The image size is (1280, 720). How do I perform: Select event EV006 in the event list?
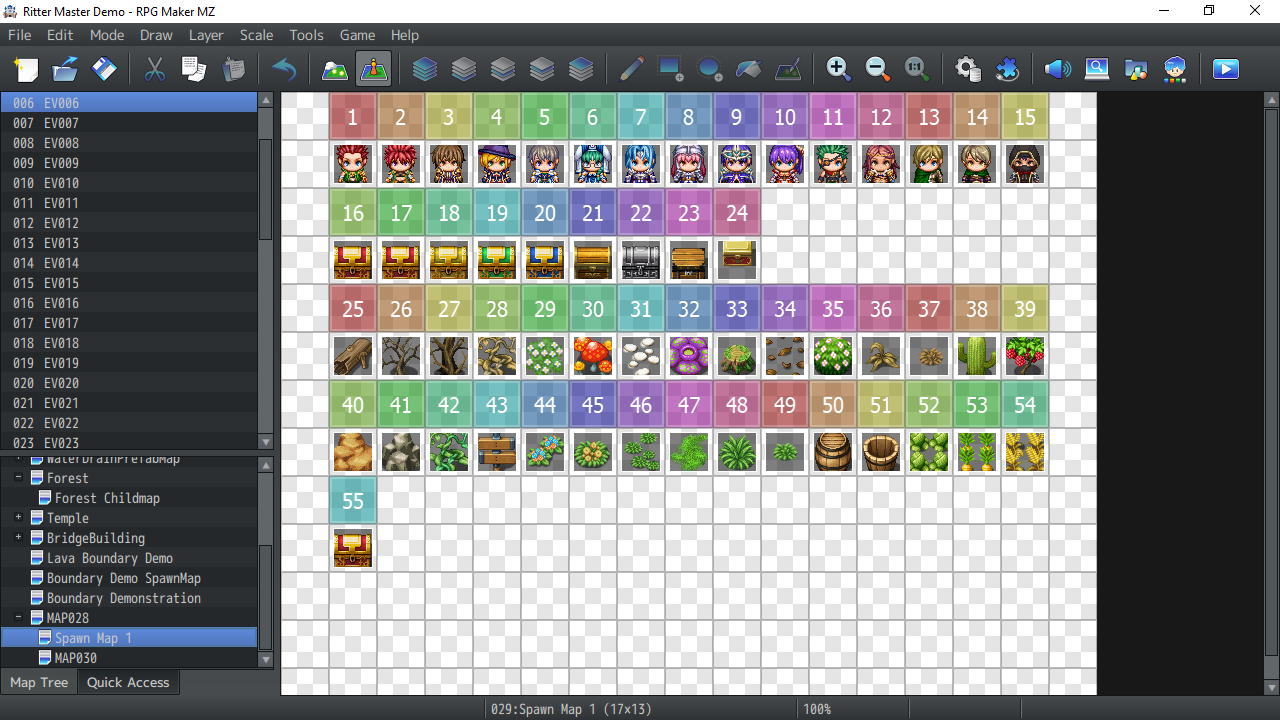(x=129, y=103)
